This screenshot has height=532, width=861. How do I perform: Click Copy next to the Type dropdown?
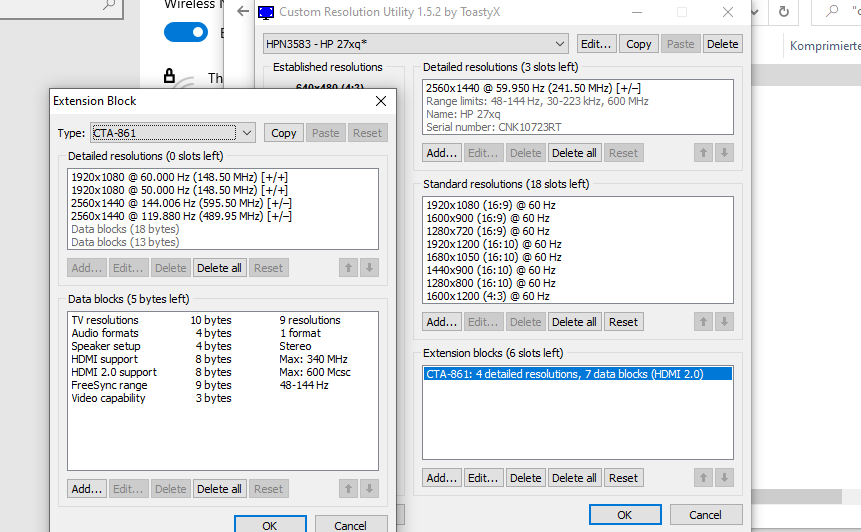pyautogui.click(x=284, y=133)
